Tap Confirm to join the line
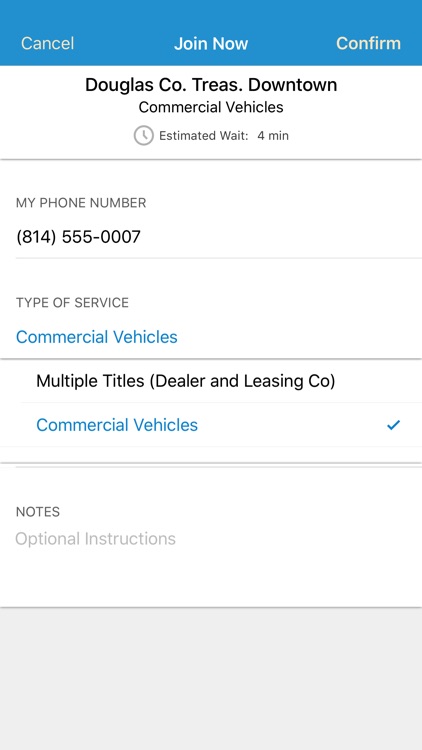422x750 pixels. click(x=368, y=43)
